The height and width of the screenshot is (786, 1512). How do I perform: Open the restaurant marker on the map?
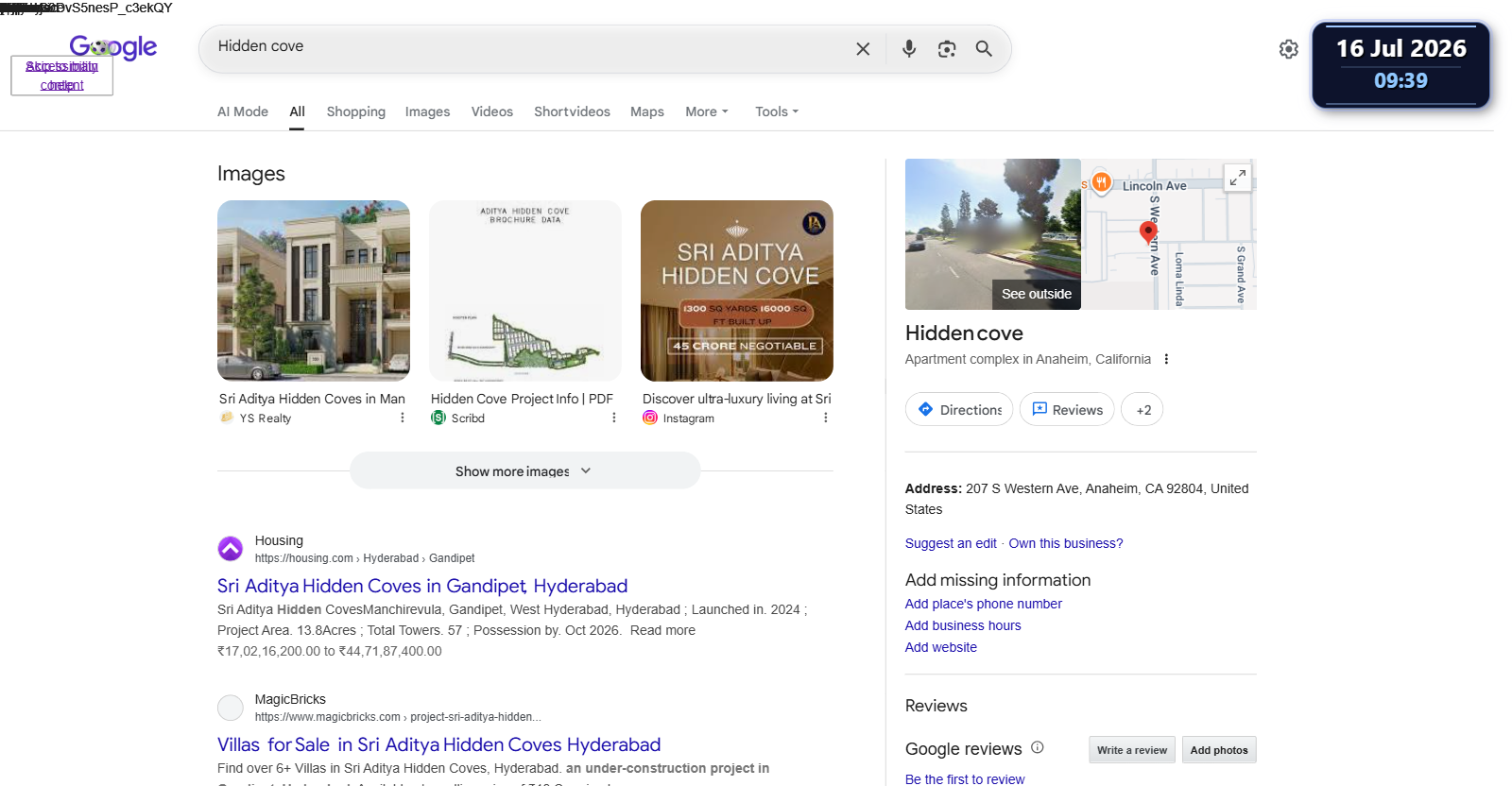point(1102,182)
